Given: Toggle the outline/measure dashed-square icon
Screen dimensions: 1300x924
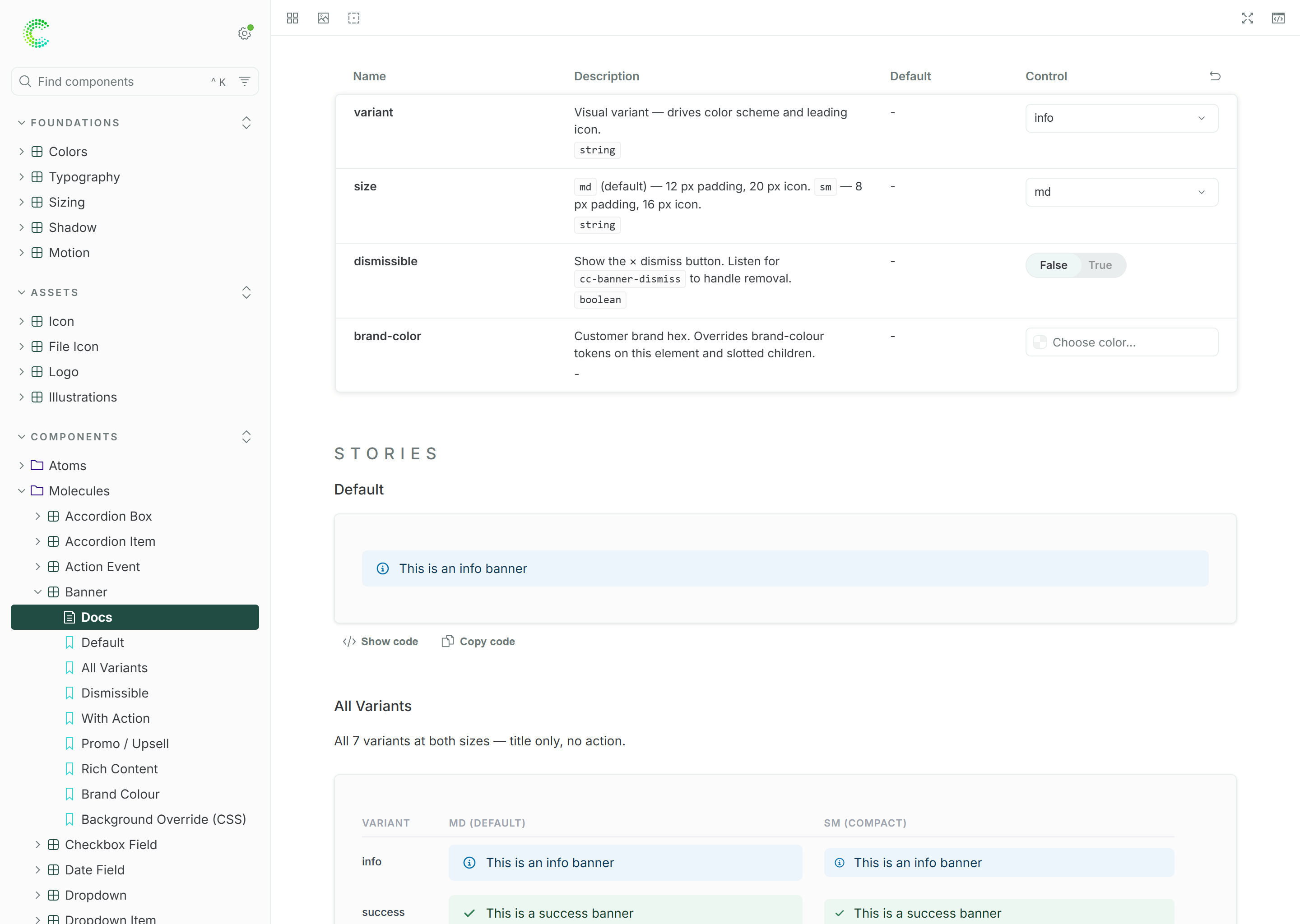Looking at the screenshot, I should click(x=354, y=18).
